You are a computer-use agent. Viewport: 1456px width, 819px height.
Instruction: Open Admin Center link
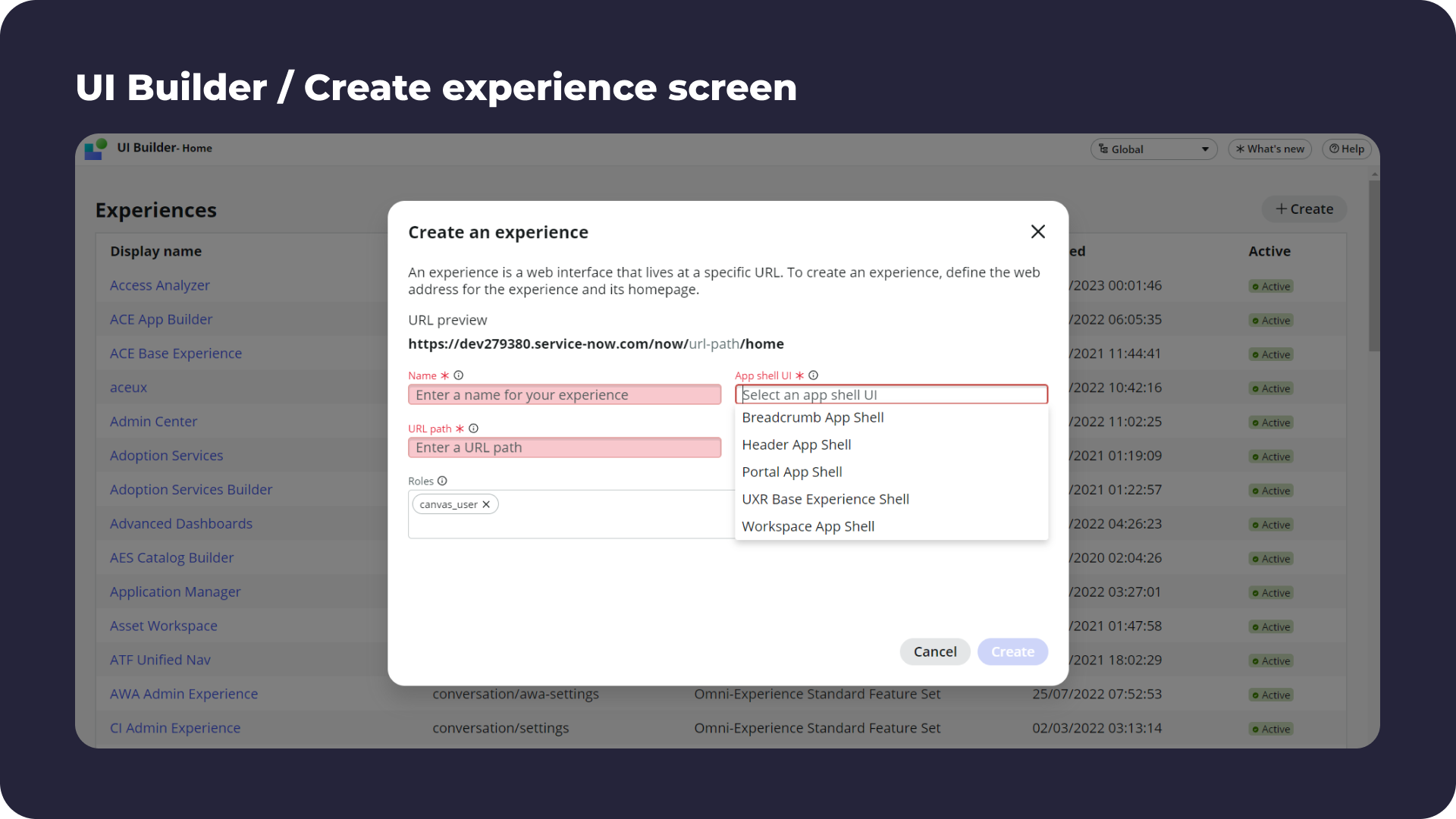(x=153, y=422)
